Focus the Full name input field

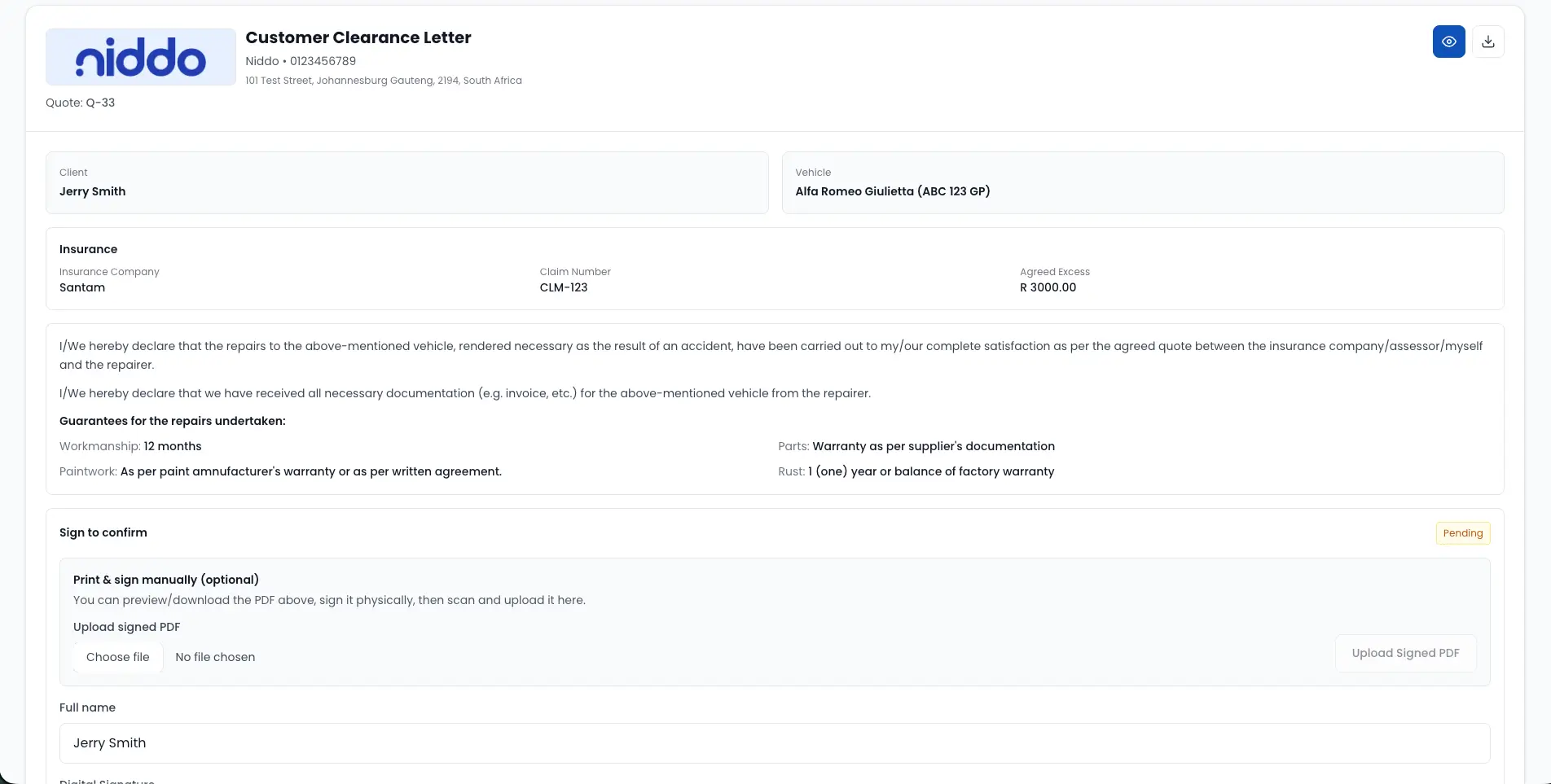774,742
